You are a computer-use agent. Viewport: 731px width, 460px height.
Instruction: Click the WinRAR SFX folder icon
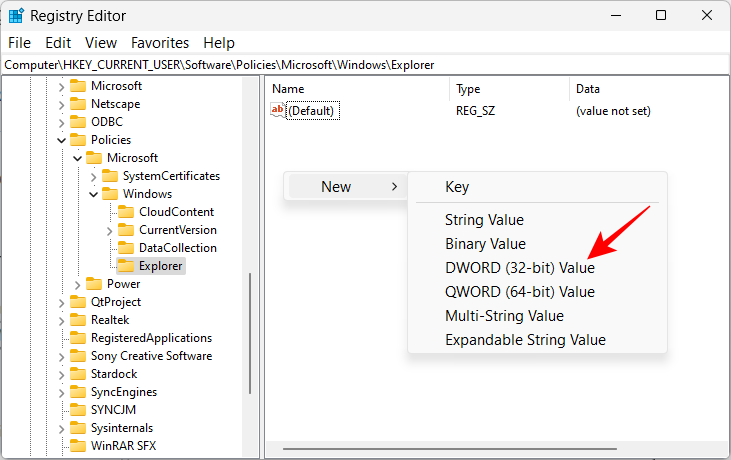click(77, 446)
